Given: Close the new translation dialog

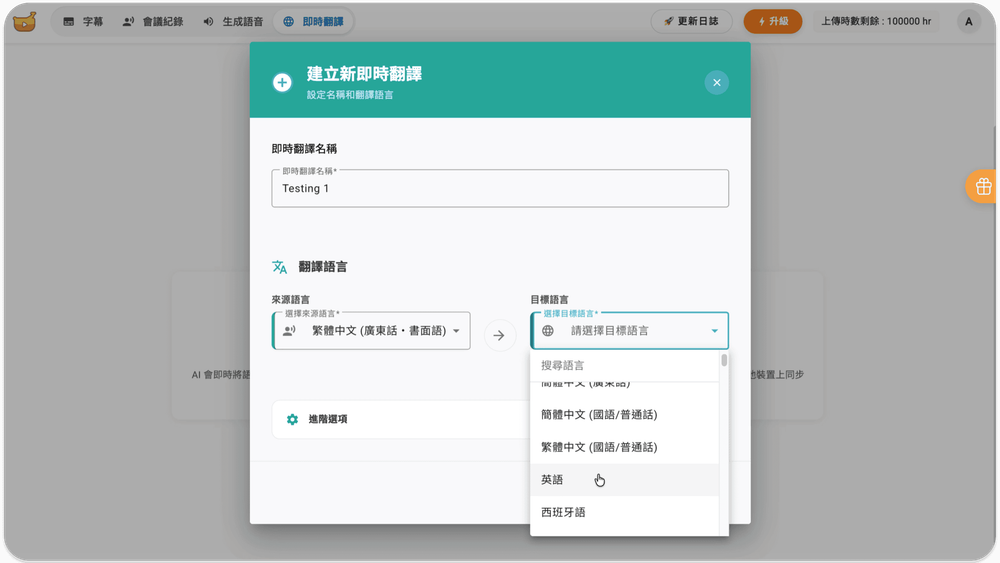Looking at the screenshot, I should click(x=716, y=82).
